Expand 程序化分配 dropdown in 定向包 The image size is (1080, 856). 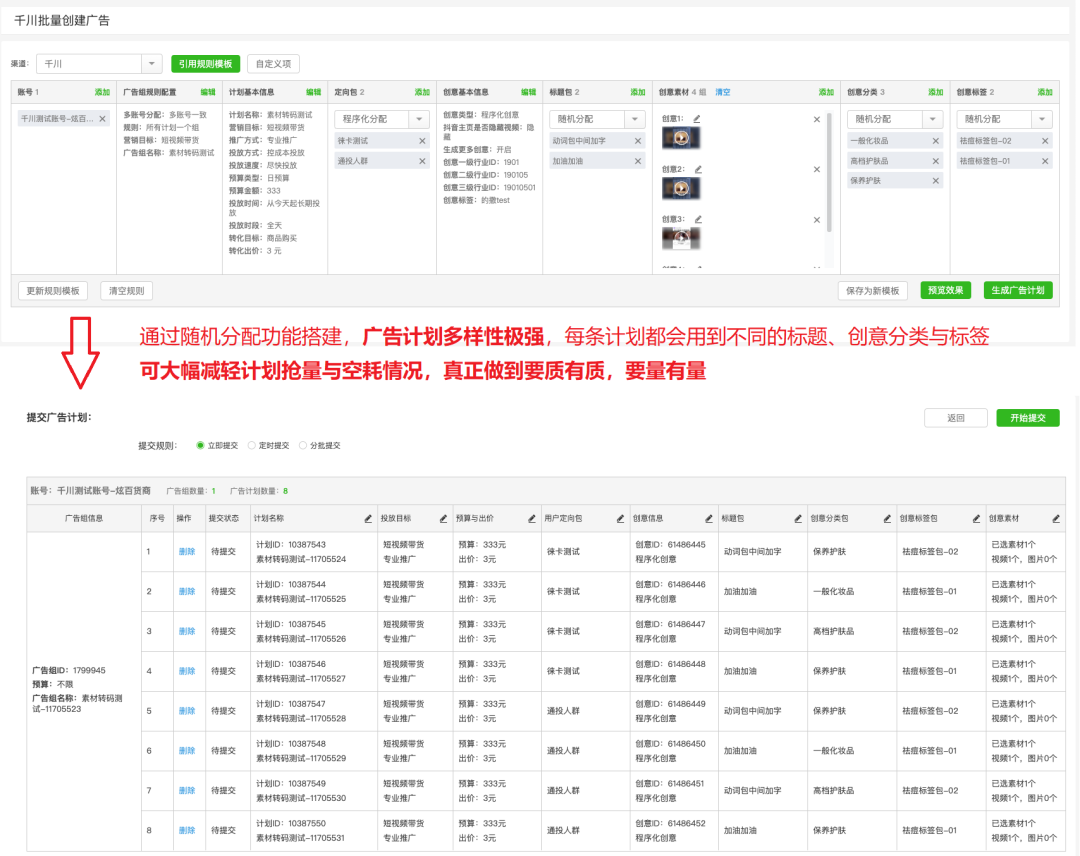click(419, 120)
